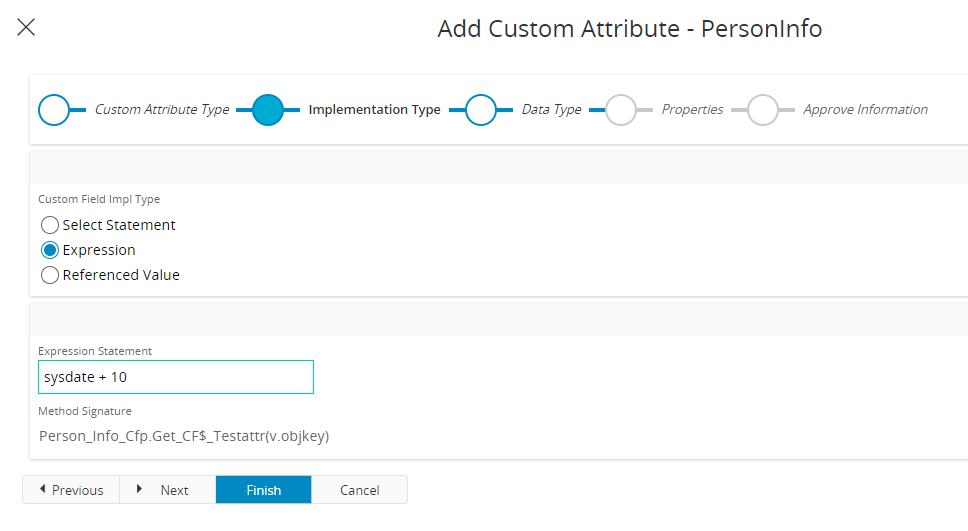Click the Approve Information step circle

(x=763, y=109)
